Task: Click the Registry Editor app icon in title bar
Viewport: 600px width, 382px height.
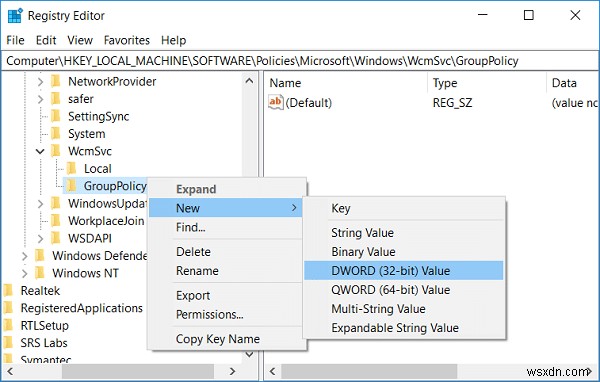Action: tap(15, 16)
